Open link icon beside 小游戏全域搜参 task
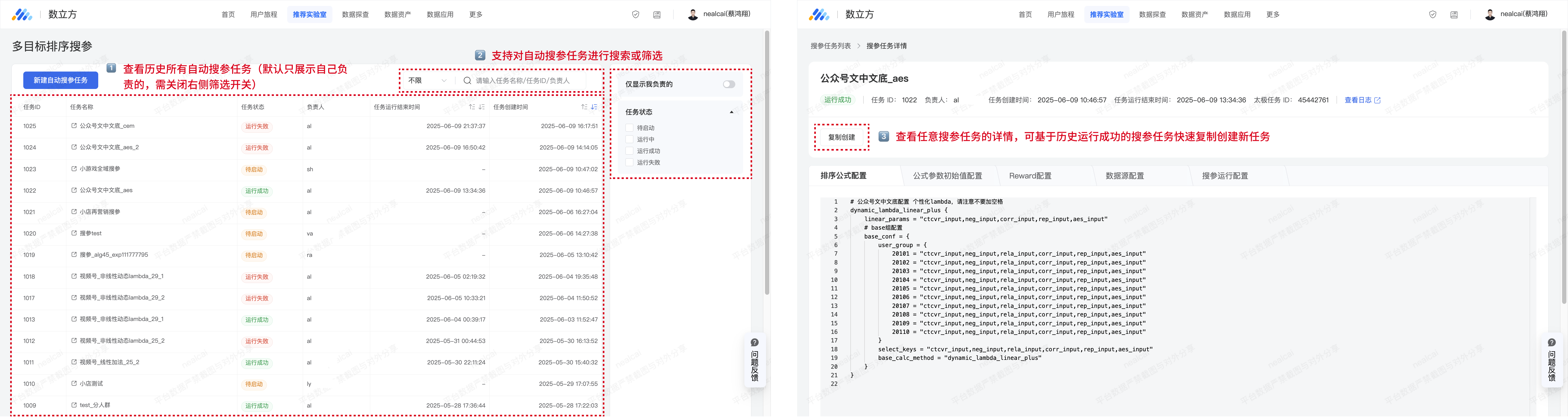The height and width of the screenshot is (418, 1568). click(x=74, y=169)
